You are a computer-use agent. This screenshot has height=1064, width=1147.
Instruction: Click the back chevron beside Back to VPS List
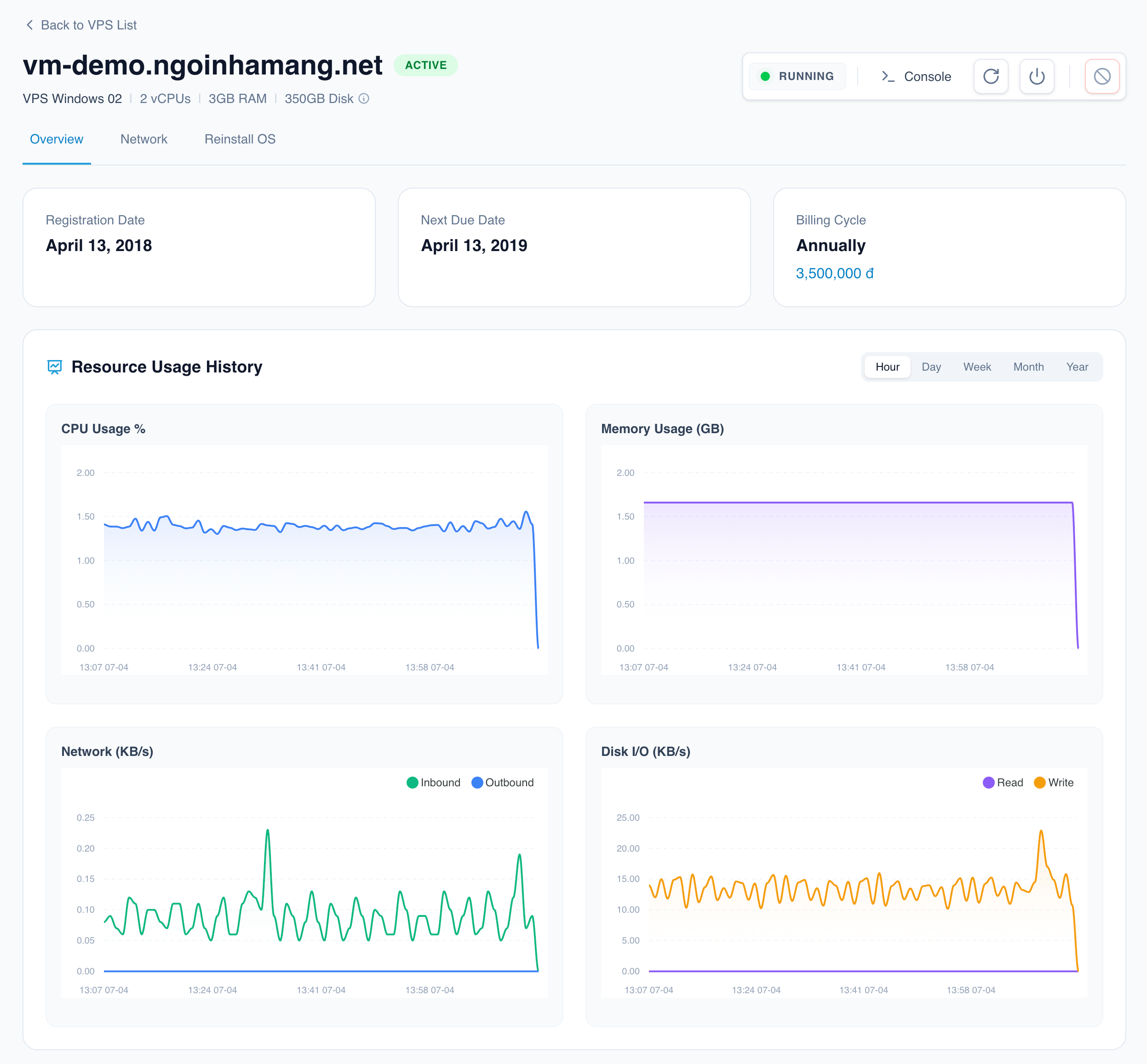click(x=29, y=25)
